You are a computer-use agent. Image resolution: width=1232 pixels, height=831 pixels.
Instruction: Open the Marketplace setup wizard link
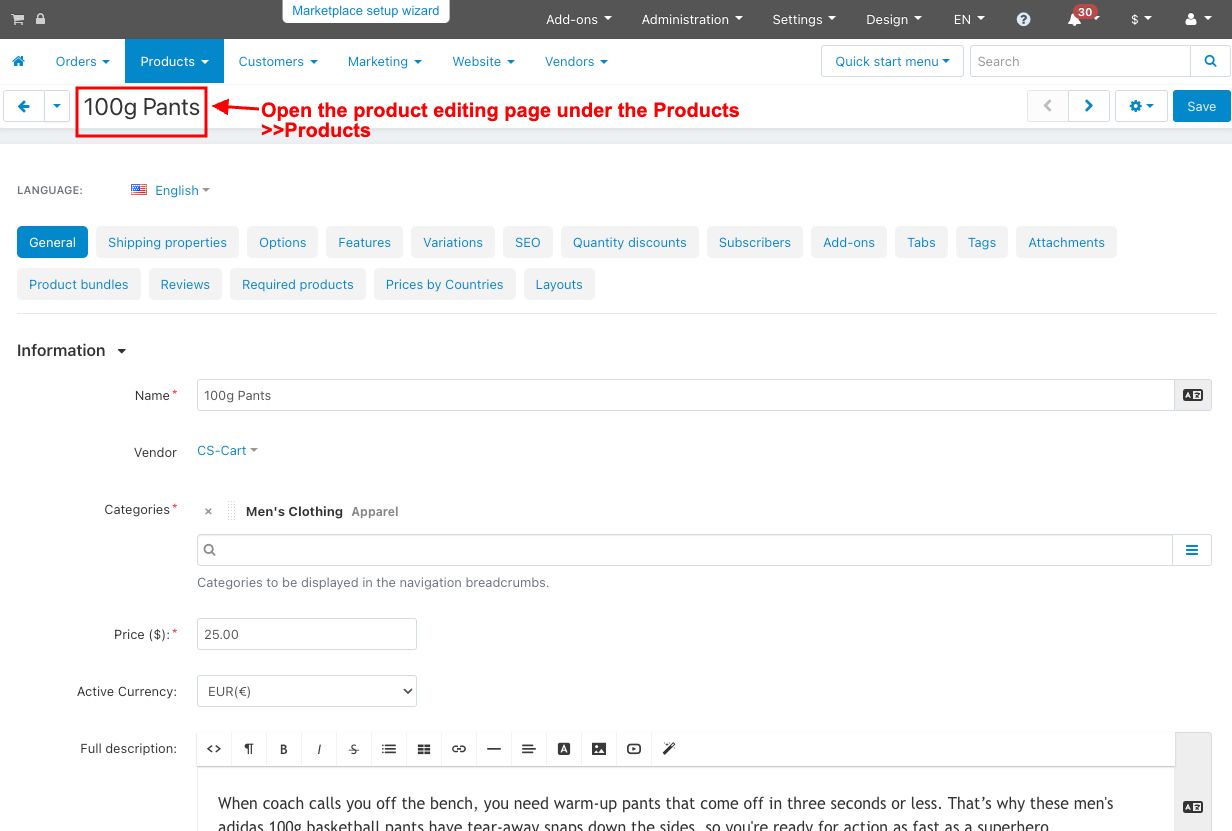(365, 11)
